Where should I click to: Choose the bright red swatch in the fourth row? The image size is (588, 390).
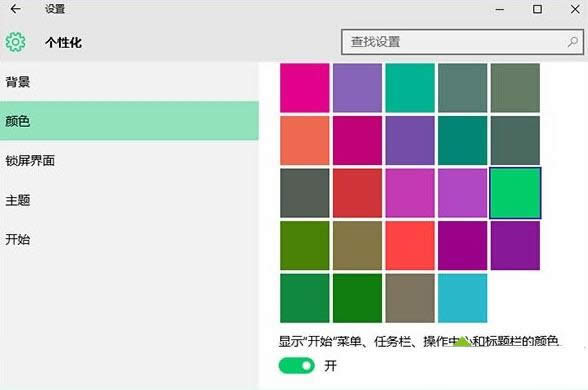pos(410,245)
